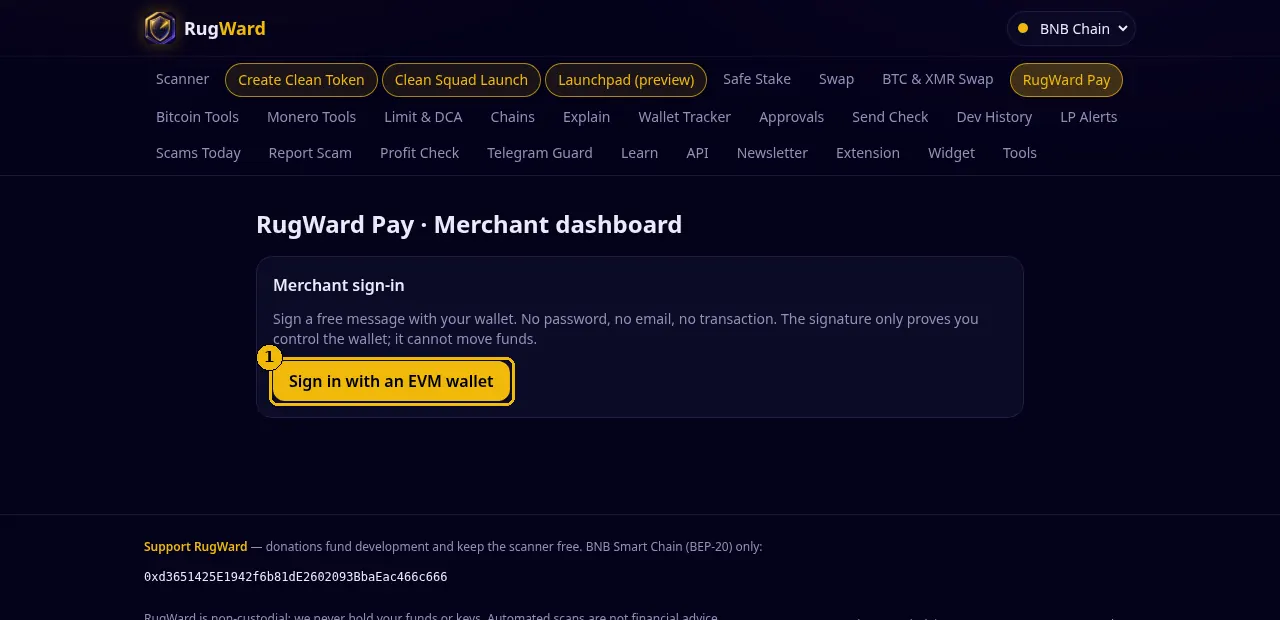The width and height of the screenshot is (1280, 620).
Task: Open the Create Clean Token page
Action: 301,80
